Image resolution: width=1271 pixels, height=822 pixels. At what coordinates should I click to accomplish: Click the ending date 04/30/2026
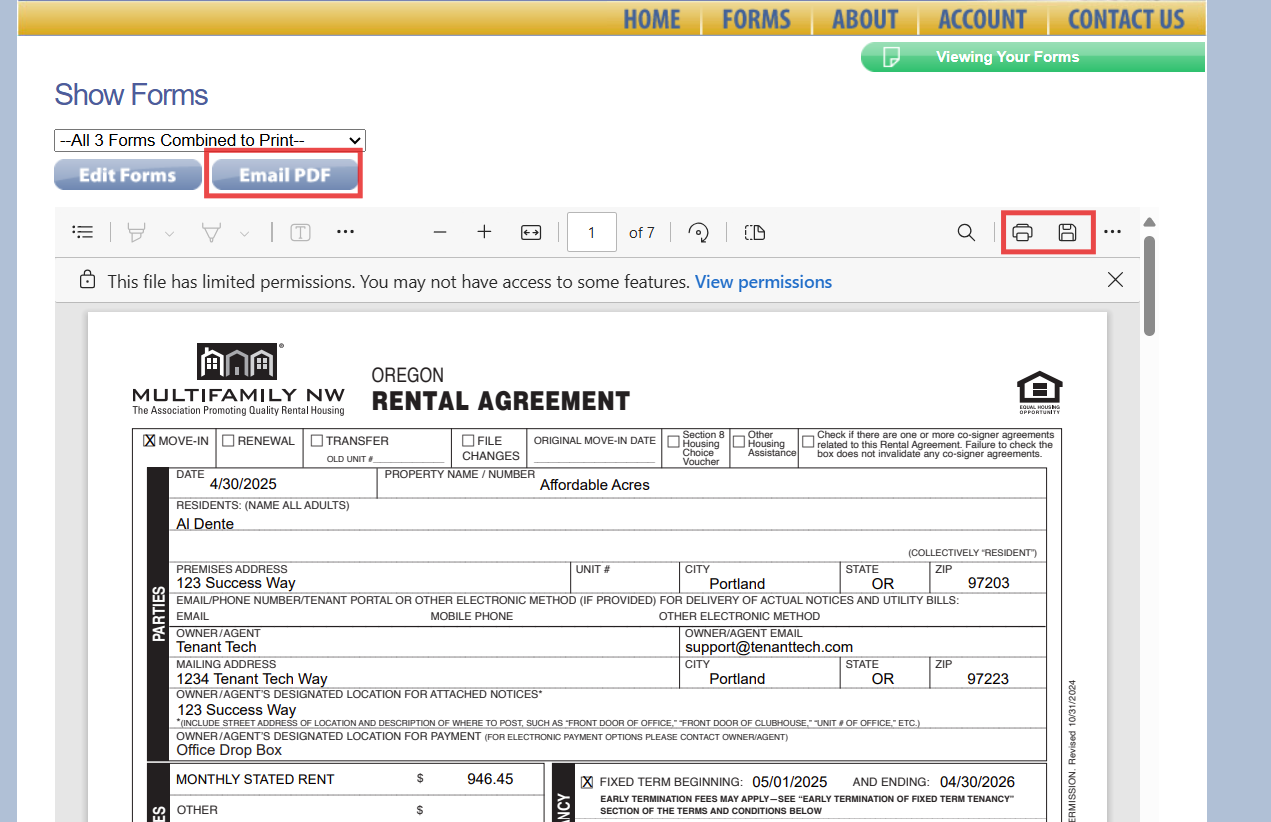click(x=977, y=782)
